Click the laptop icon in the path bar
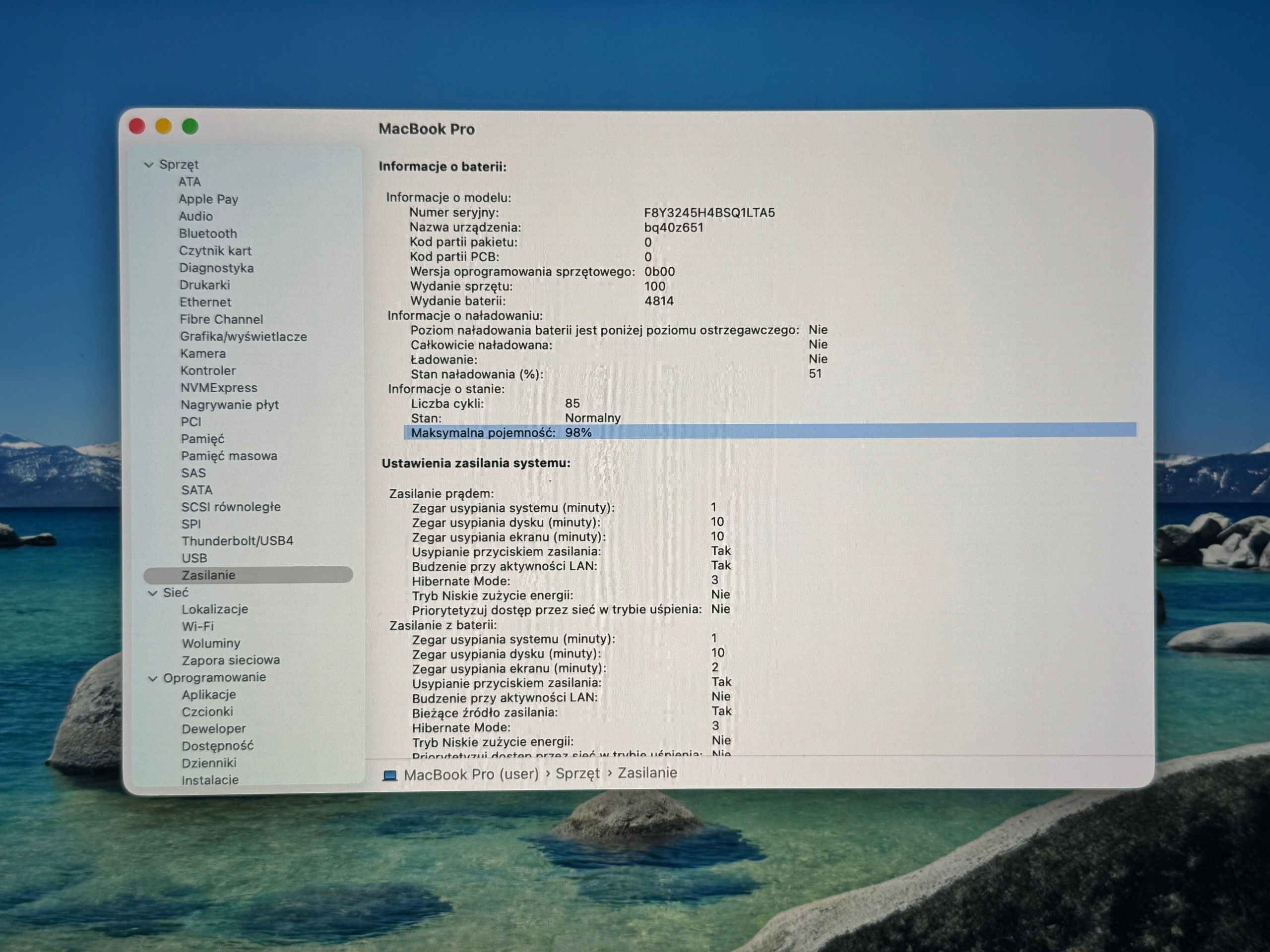The width and height of the screenshot is (1270, 952). tap(390, 775)
